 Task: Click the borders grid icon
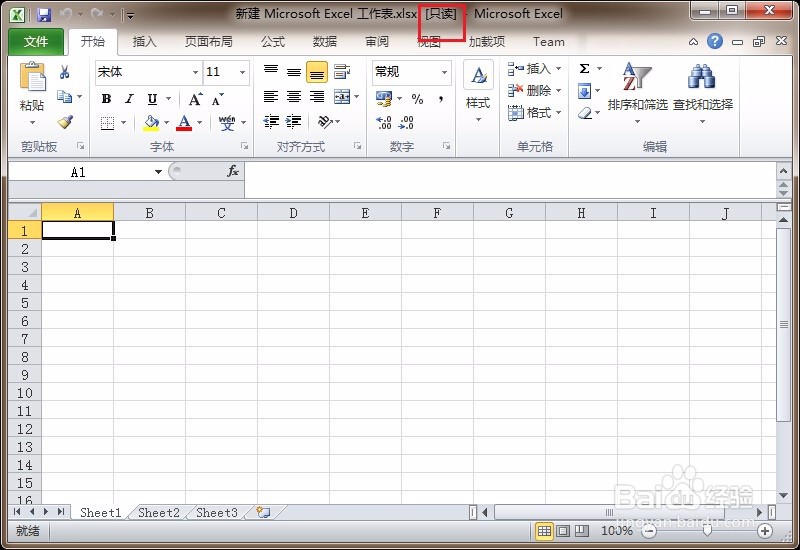point(107,122)
